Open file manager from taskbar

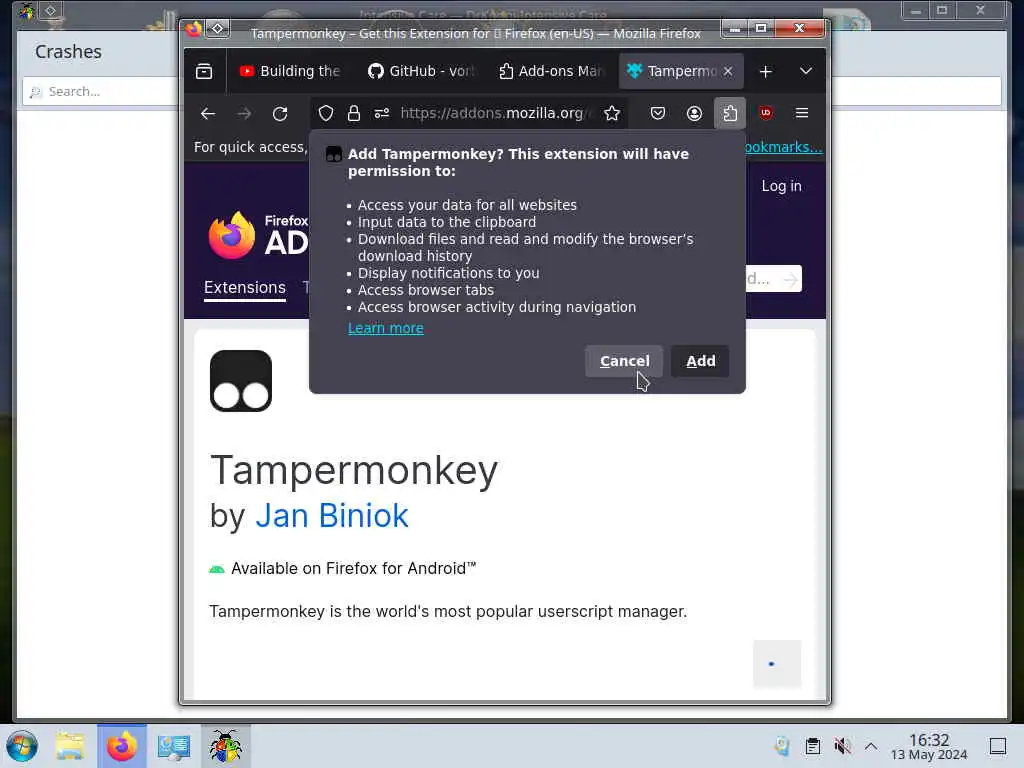tap(70, 746)
